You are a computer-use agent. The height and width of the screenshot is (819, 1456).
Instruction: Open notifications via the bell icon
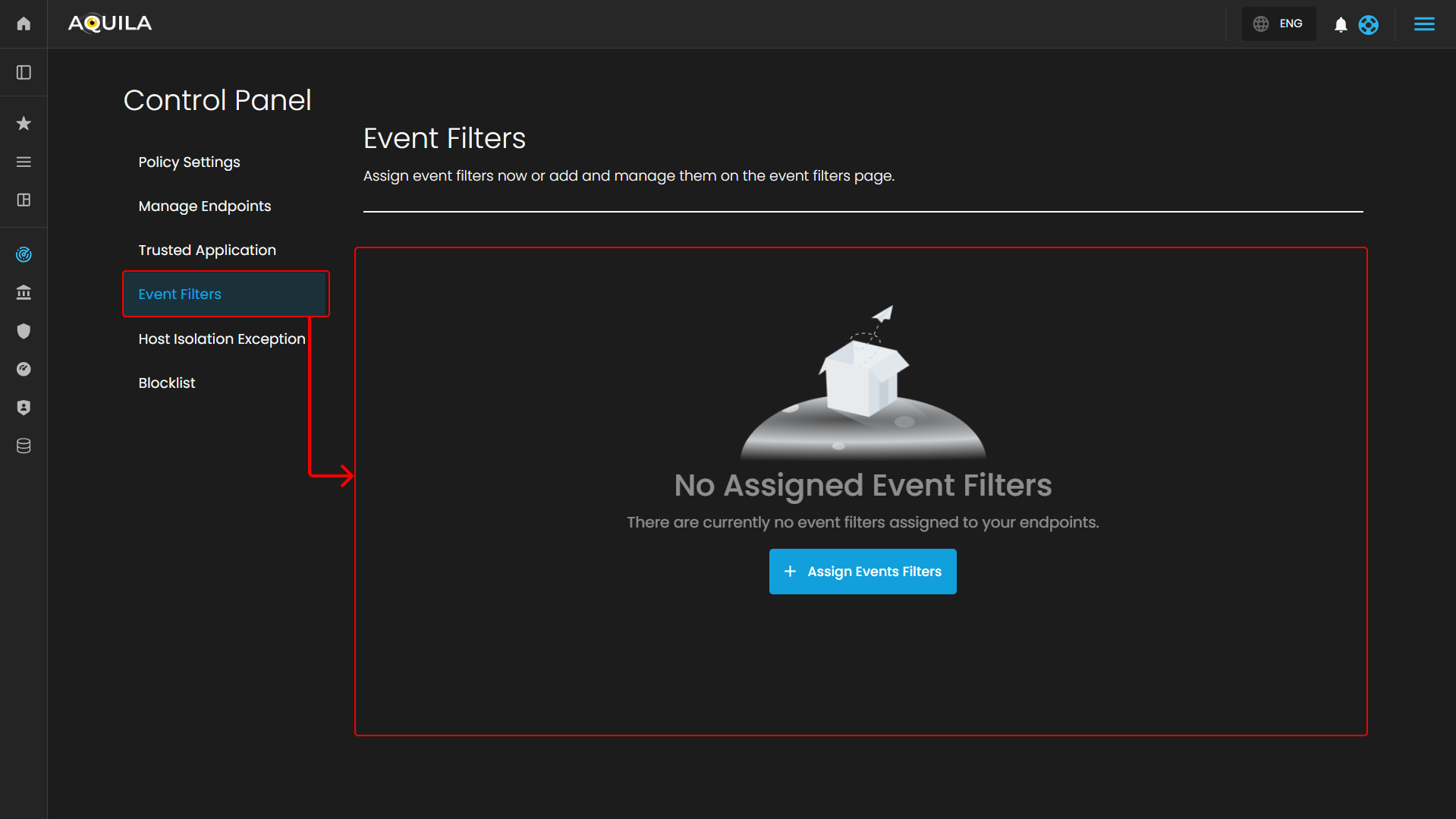click(x=1341, y=25)
